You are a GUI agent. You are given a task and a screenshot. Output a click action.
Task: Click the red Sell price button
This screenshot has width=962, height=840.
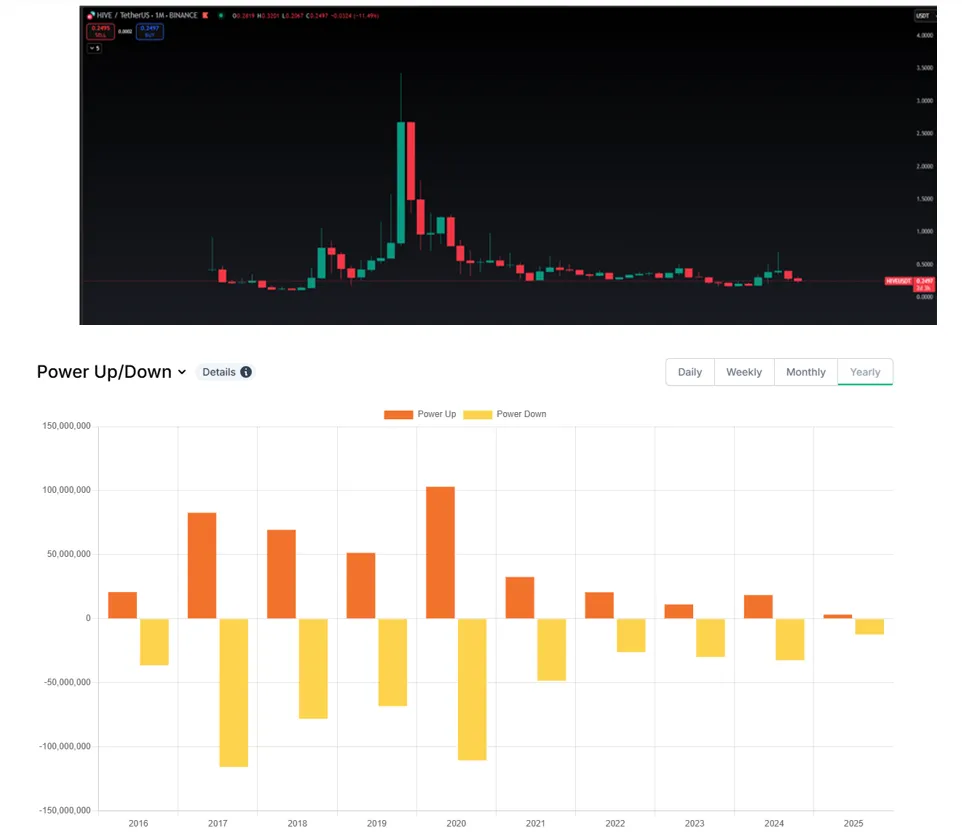[x=101, y=31]
